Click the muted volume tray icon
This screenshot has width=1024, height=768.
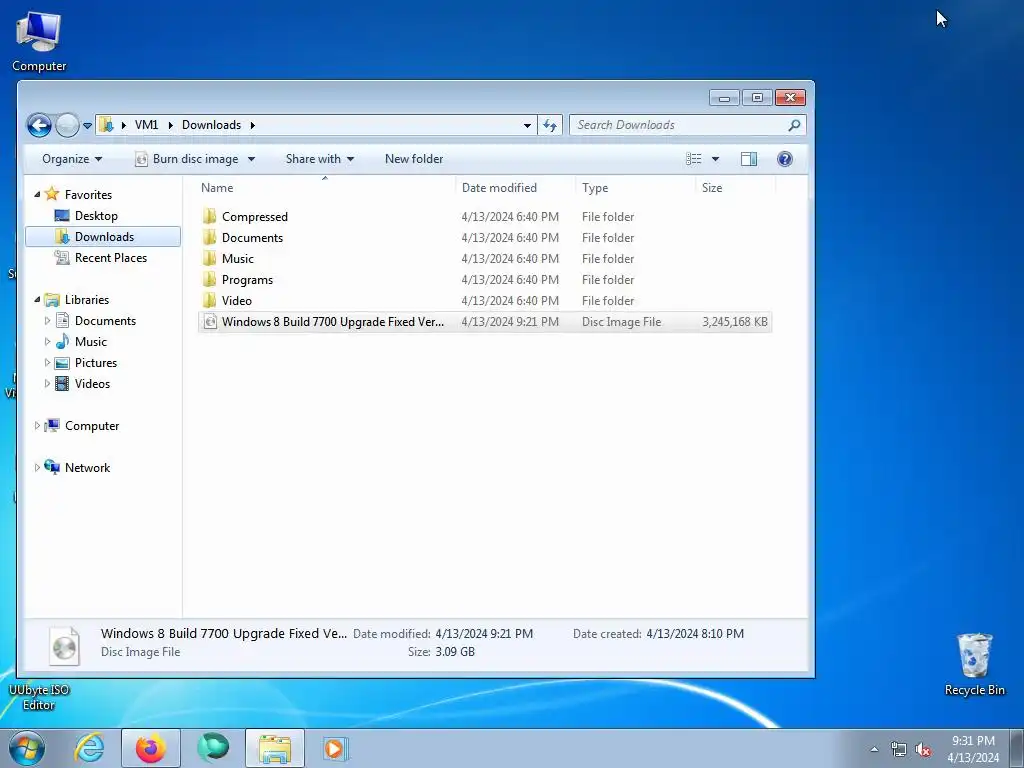click(x=923, y=749)
